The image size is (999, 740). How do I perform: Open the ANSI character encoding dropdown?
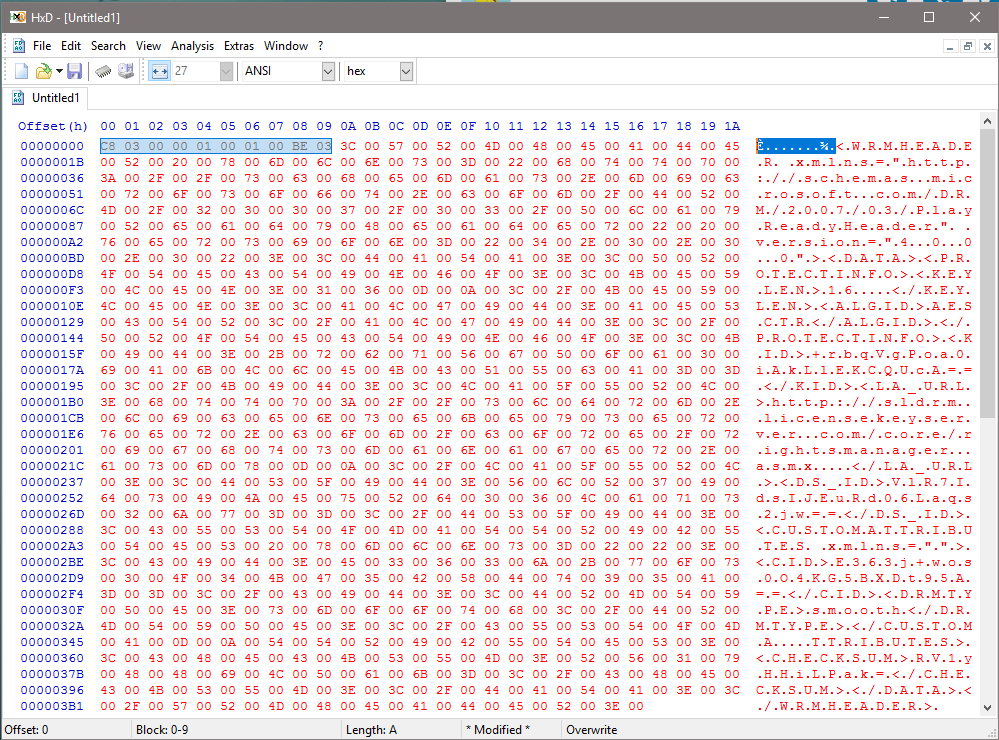coord(328,71)
